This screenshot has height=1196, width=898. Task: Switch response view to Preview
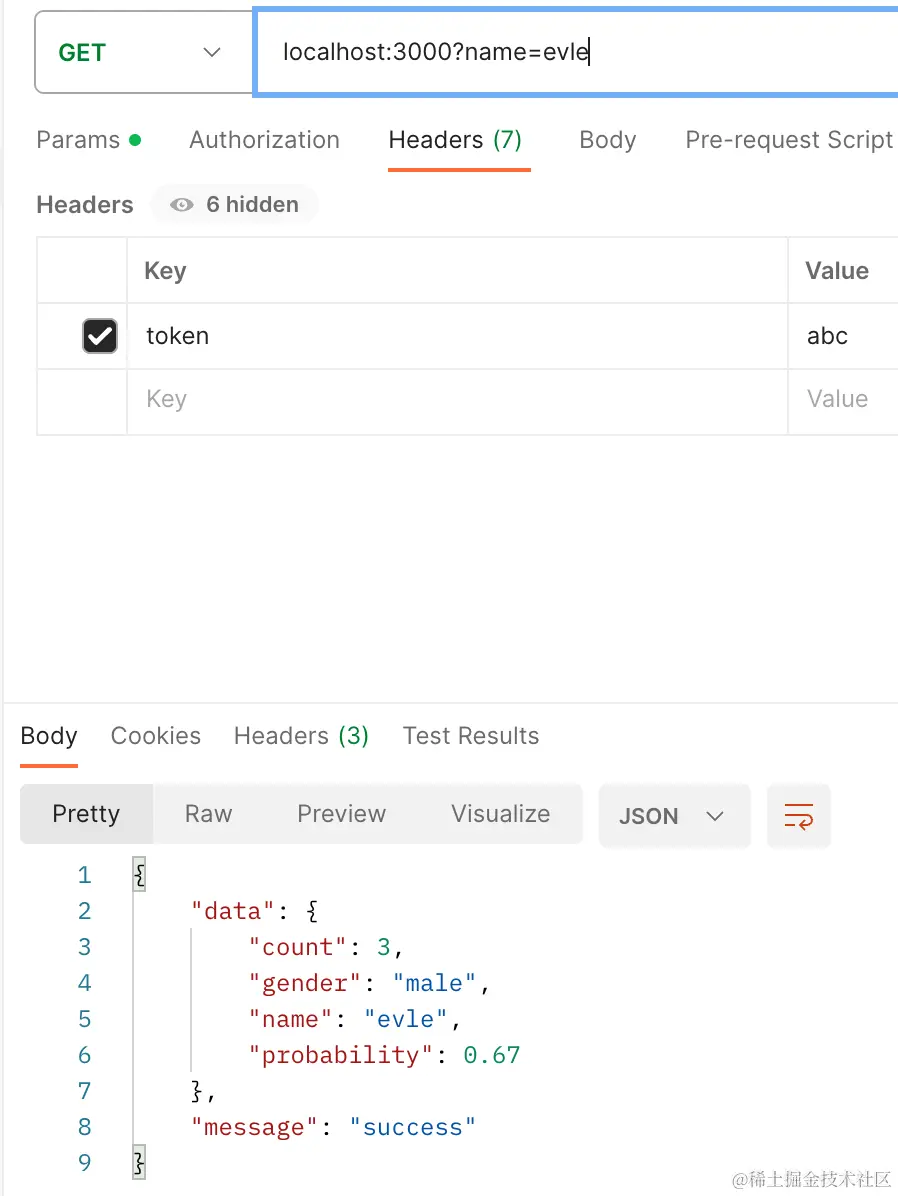[x=341, y=814]
